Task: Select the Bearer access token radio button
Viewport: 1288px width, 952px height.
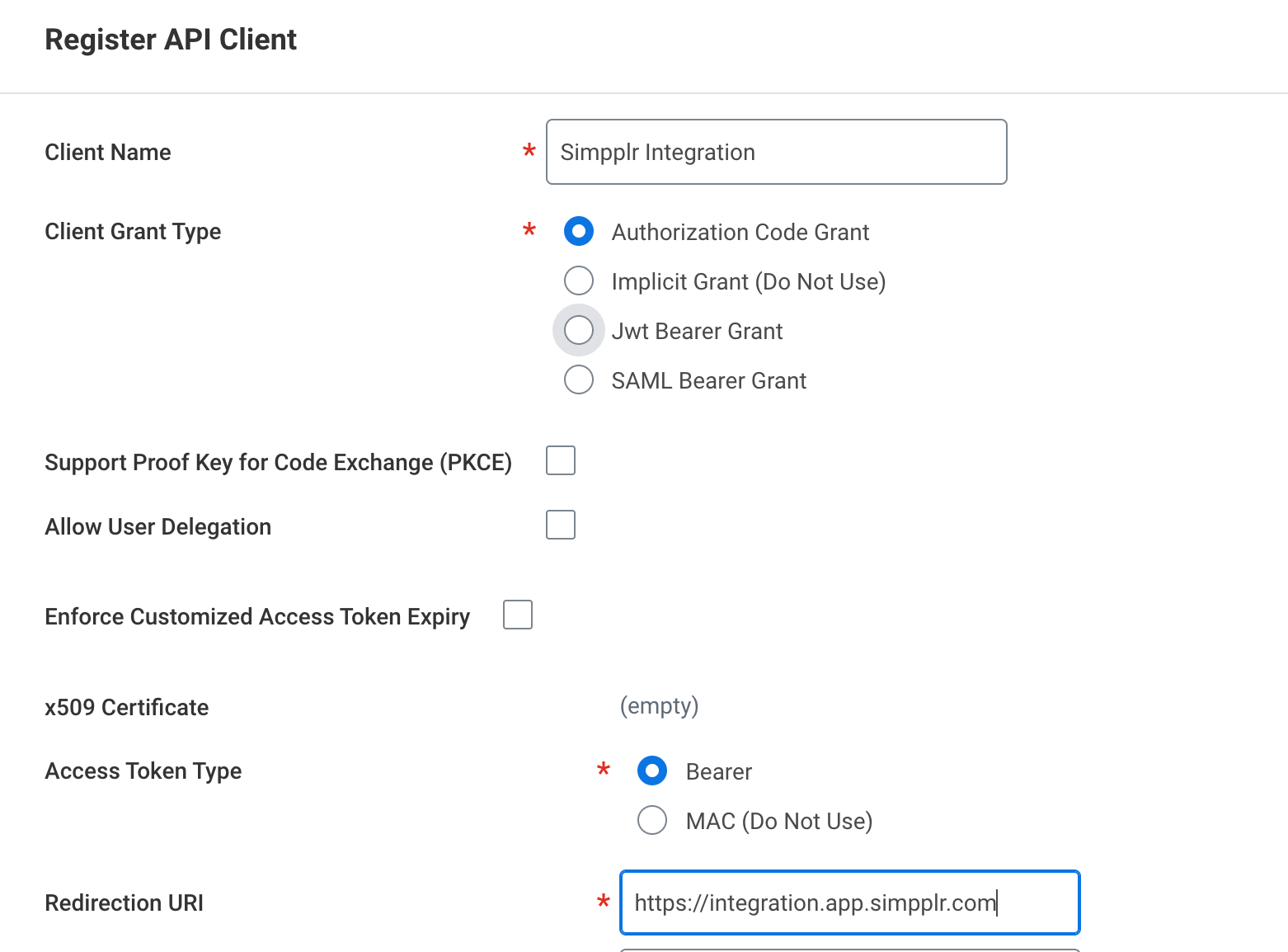Action: [651, 771]
